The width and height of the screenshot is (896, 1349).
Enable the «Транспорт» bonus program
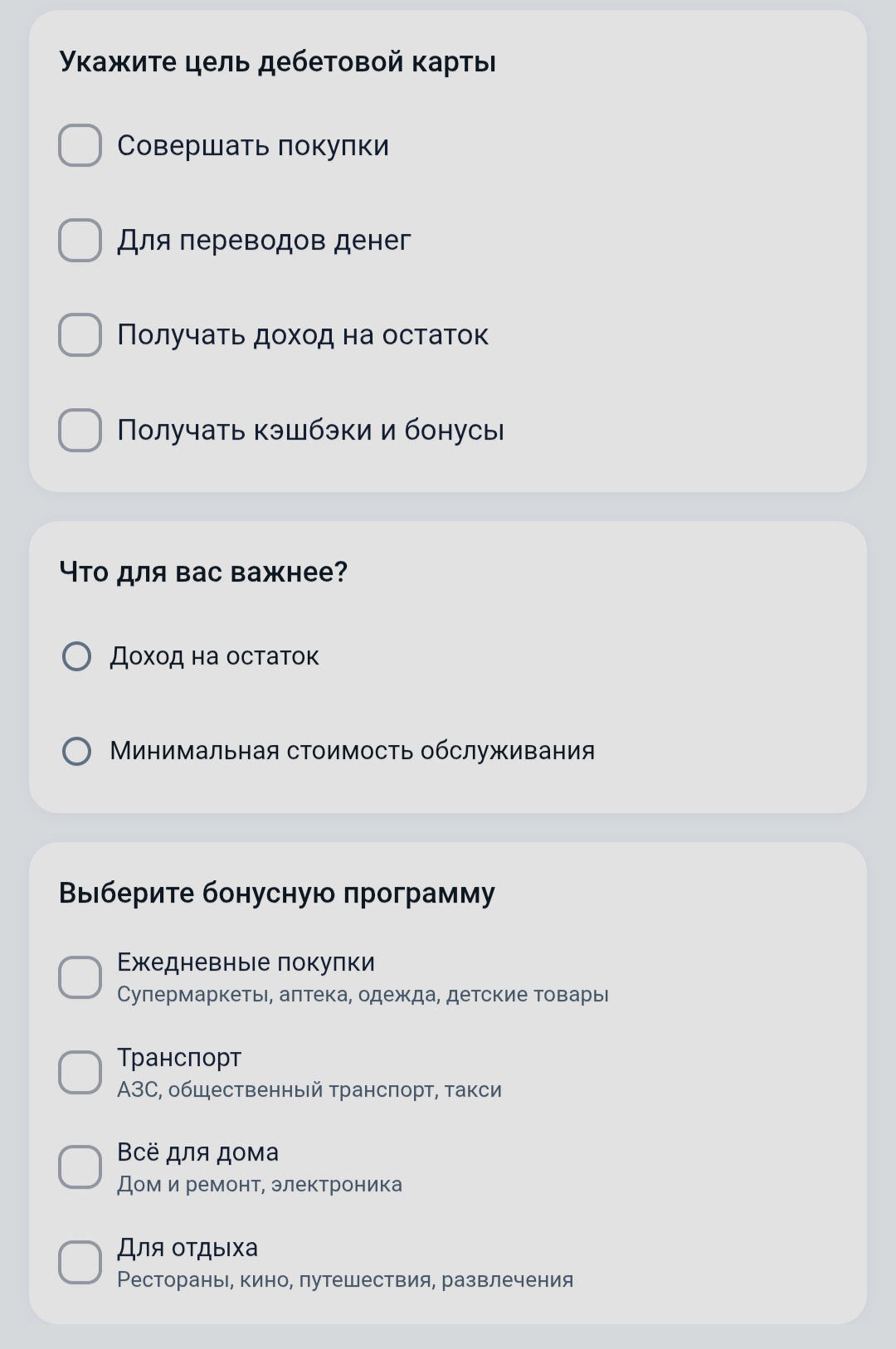pos(79,1072)
